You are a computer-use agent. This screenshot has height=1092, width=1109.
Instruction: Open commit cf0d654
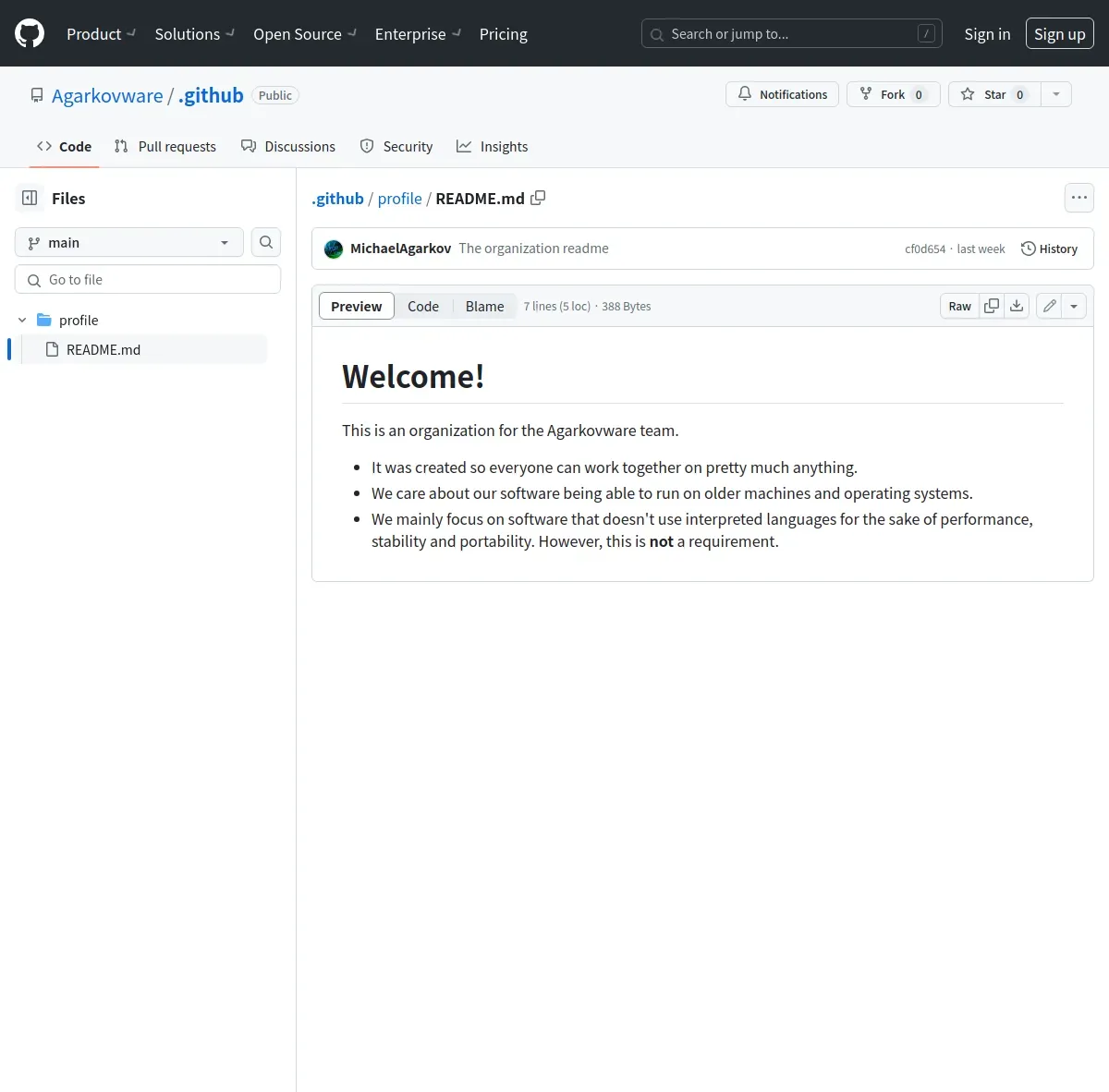coord(925,249)
